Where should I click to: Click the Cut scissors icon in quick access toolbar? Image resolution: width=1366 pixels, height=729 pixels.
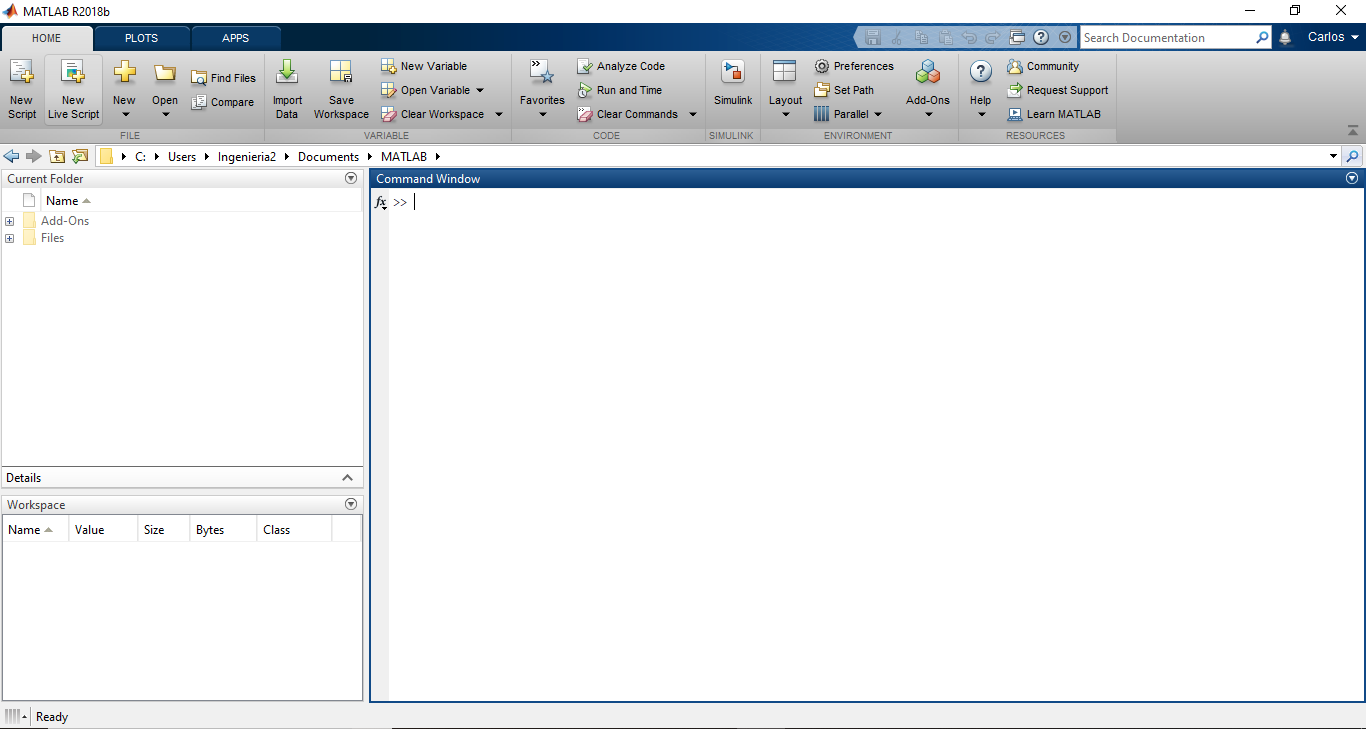point(897,38)
